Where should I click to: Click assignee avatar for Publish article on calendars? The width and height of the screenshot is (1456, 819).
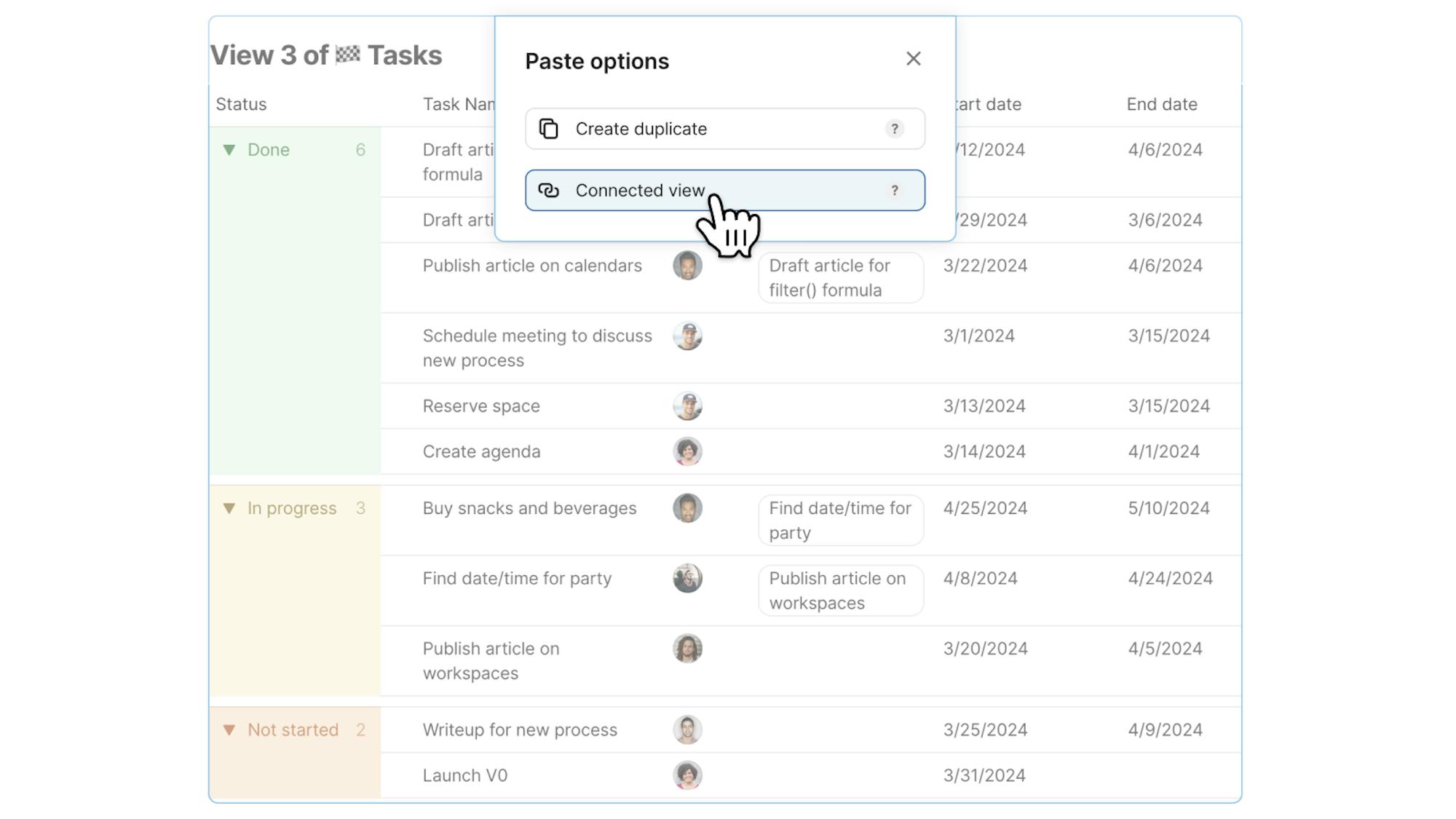pos(687,266)
